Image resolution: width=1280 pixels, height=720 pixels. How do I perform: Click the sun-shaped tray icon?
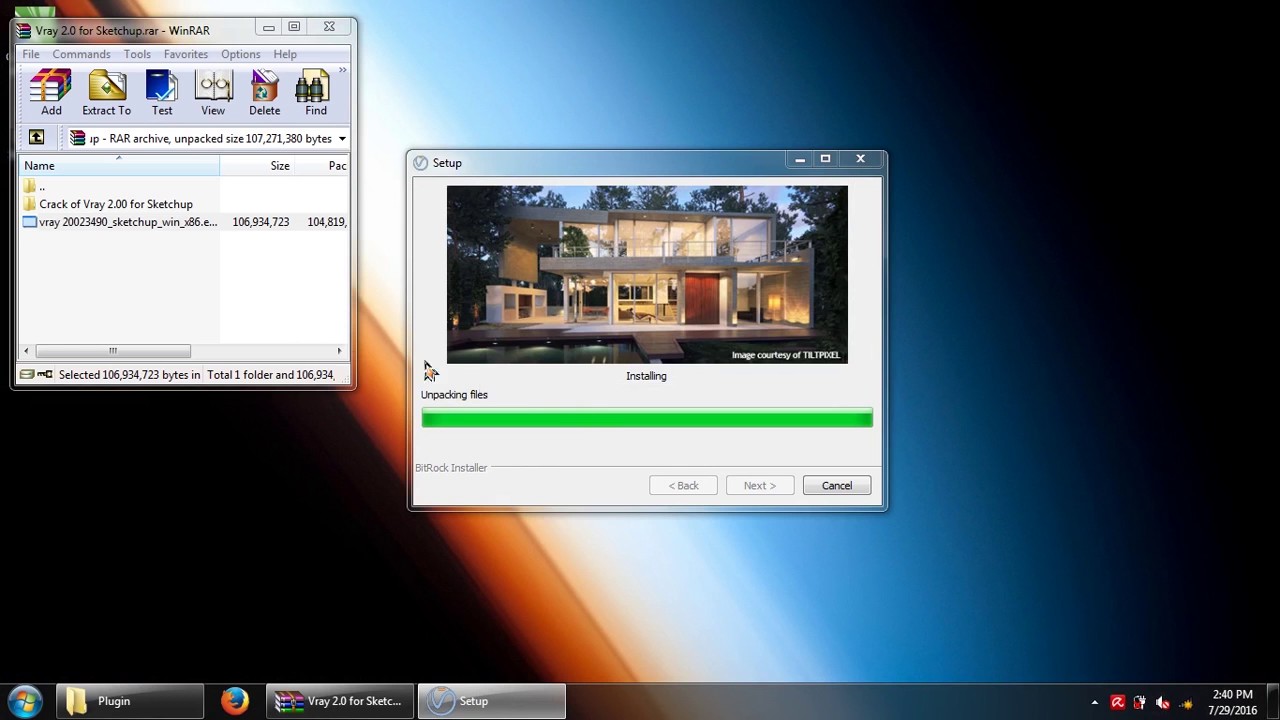[1186, 704]
